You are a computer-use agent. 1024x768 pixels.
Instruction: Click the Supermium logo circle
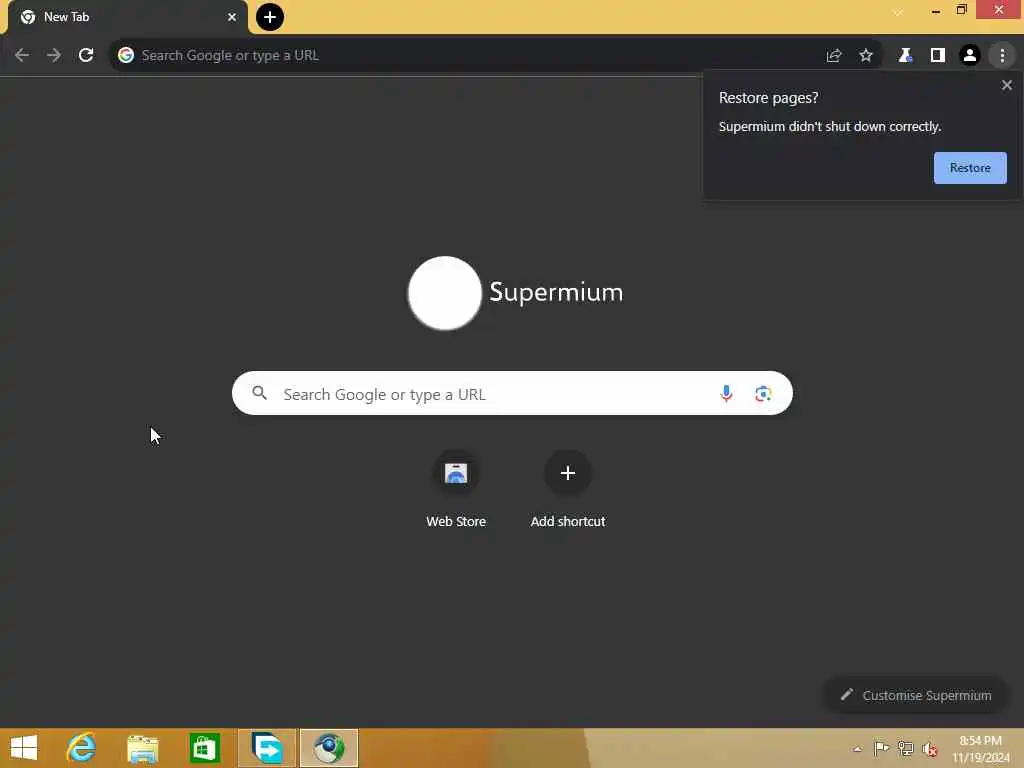(445, 293)
